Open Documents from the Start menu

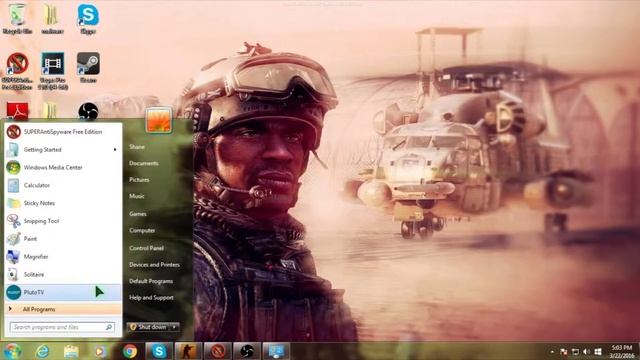pos(144,163)
